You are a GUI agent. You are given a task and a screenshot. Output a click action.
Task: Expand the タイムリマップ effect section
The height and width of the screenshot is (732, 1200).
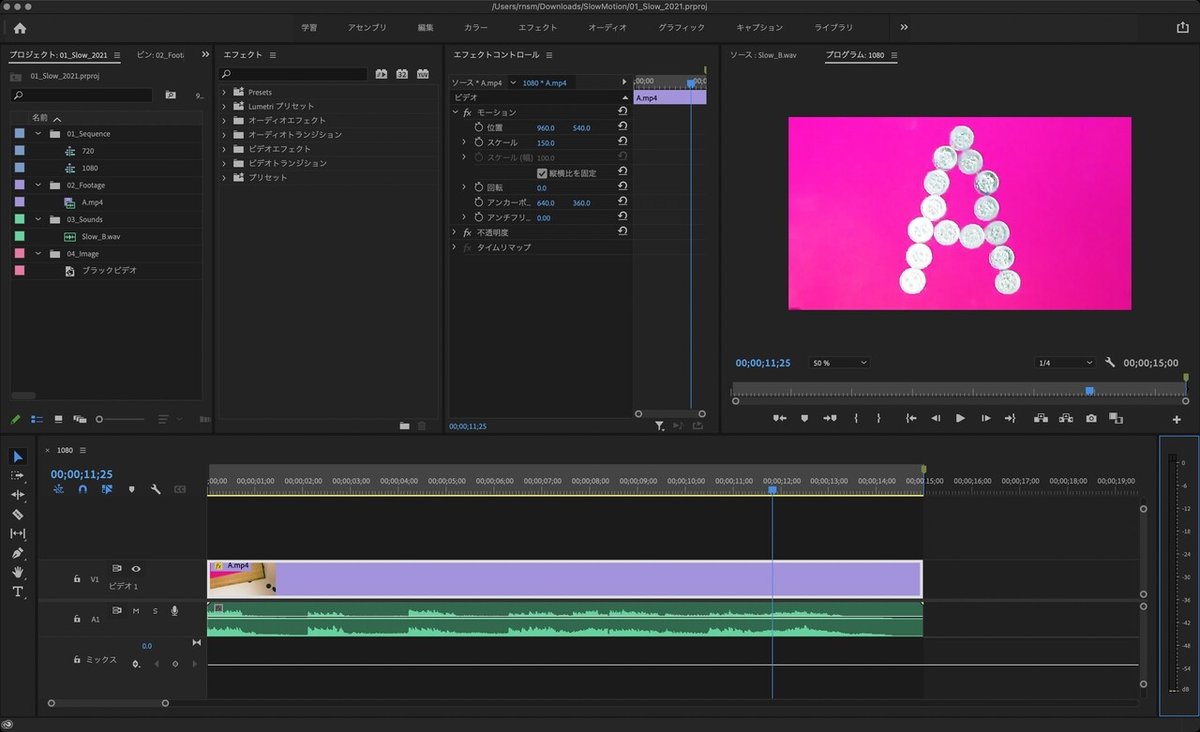(454, 247)
